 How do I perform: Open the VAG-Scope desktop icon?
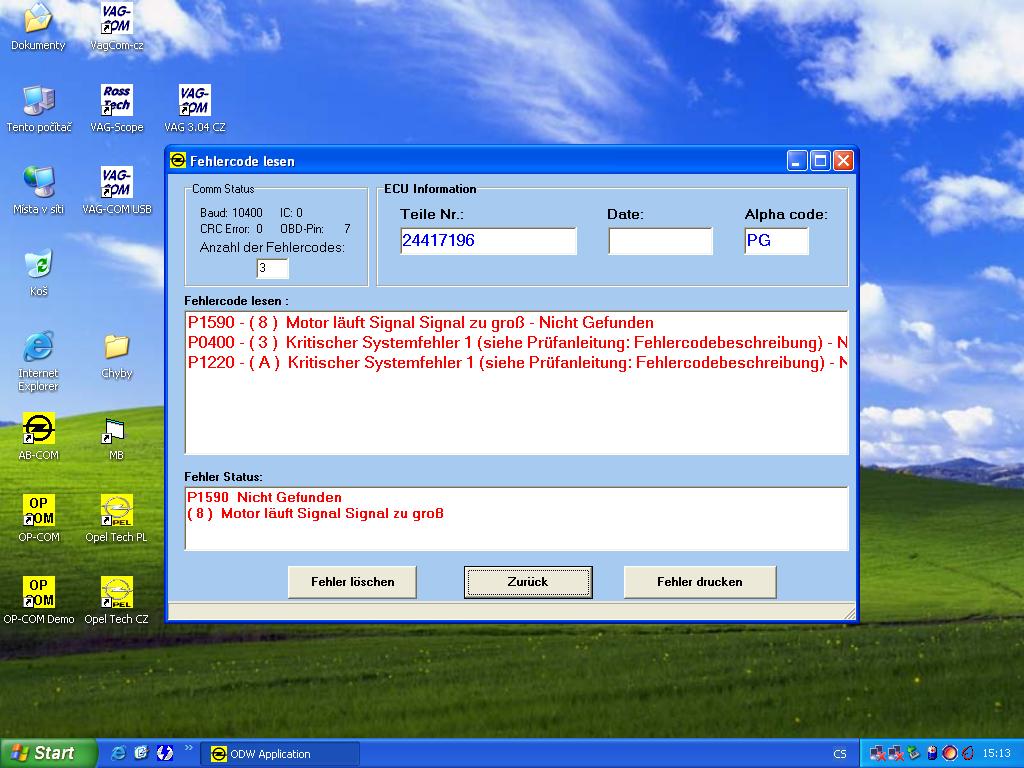(x=116, y=101)
